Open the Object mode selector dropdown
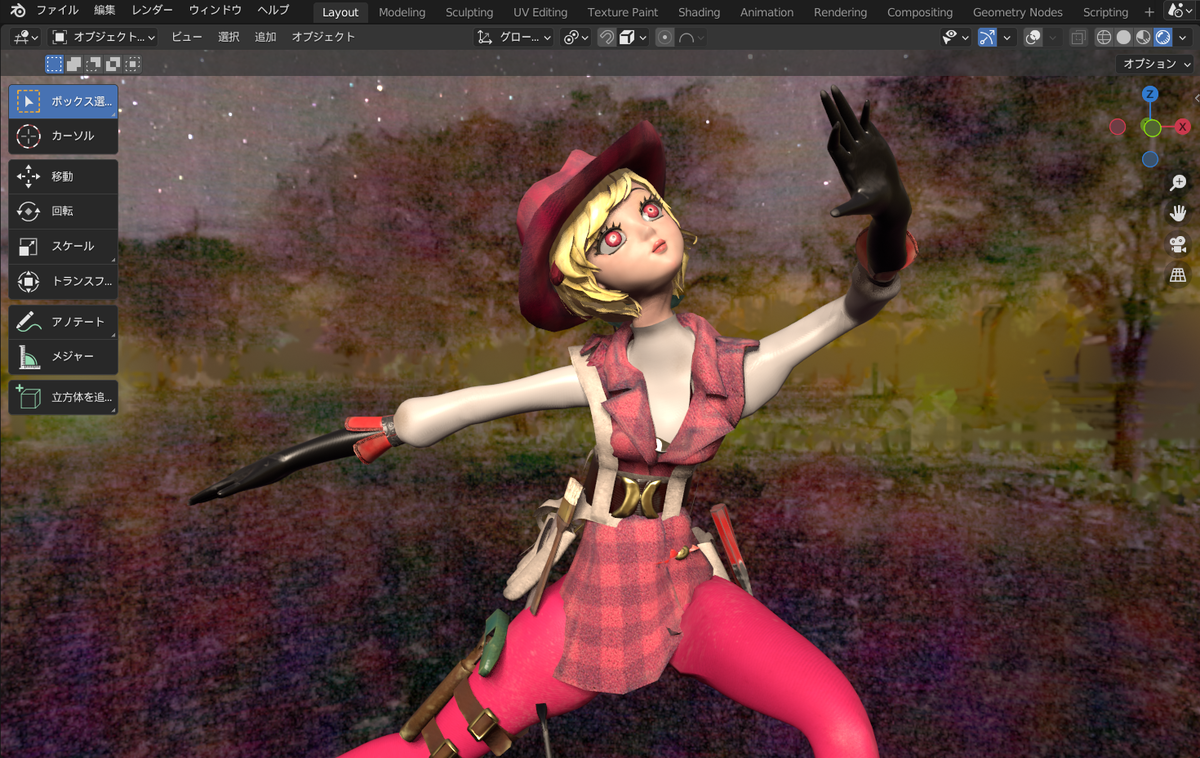This screenshot has width=1200, height=758. tap(103, 37)
